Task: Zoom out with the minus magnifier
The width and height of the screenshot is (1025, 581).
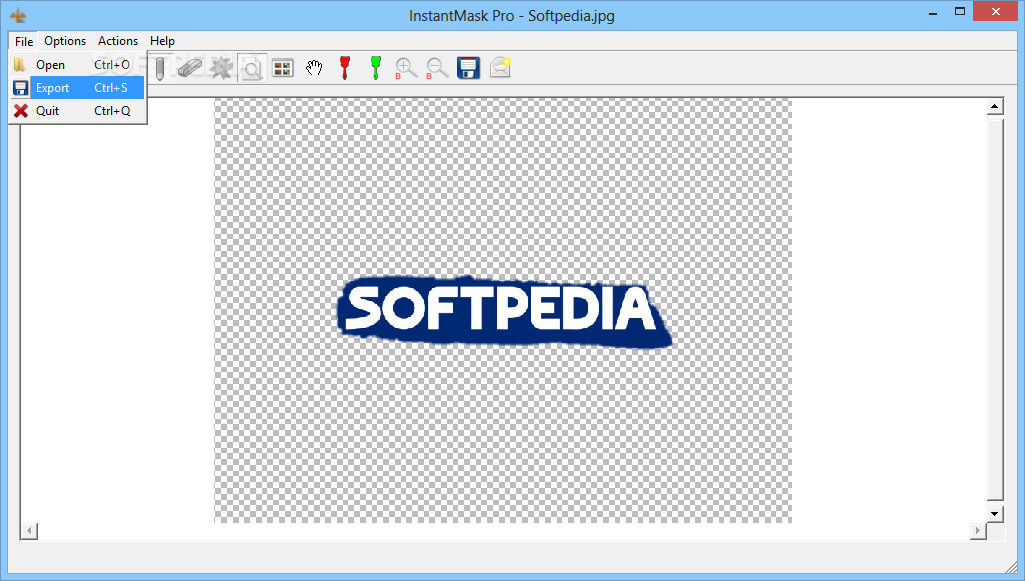Action: 437,68
